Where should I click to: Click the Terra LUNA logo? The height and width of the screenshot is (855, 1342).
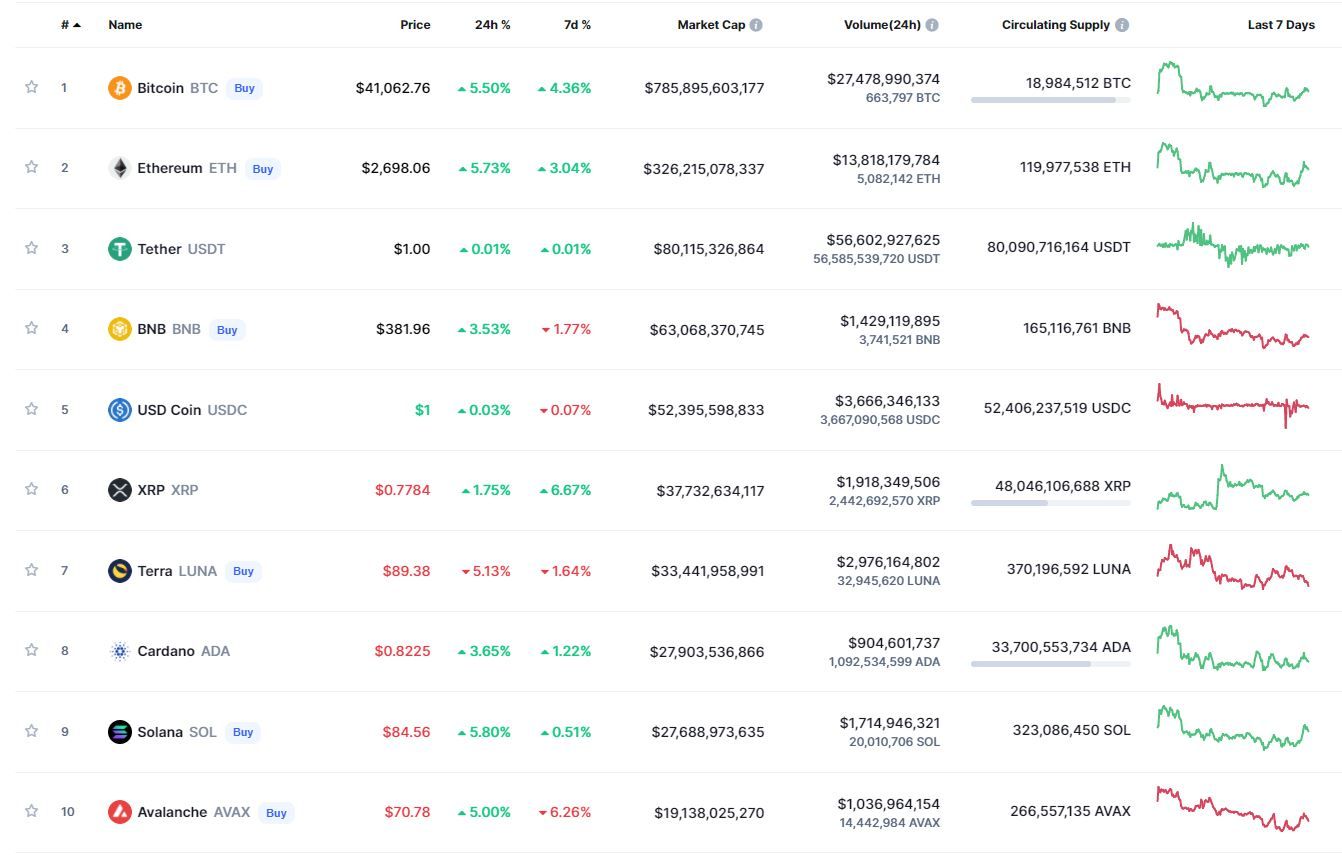120,571
